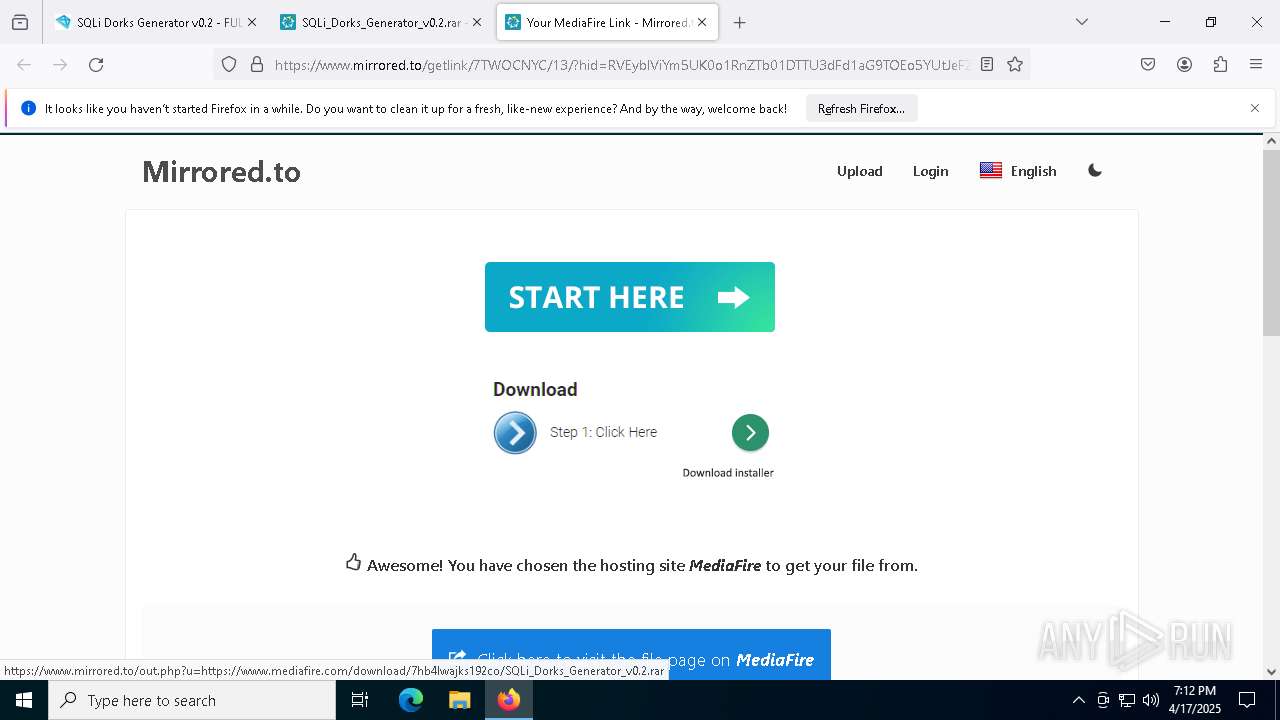Click the page vertical scrollbar thumb
This screenshot has width=1280, height=720.
1271,243
